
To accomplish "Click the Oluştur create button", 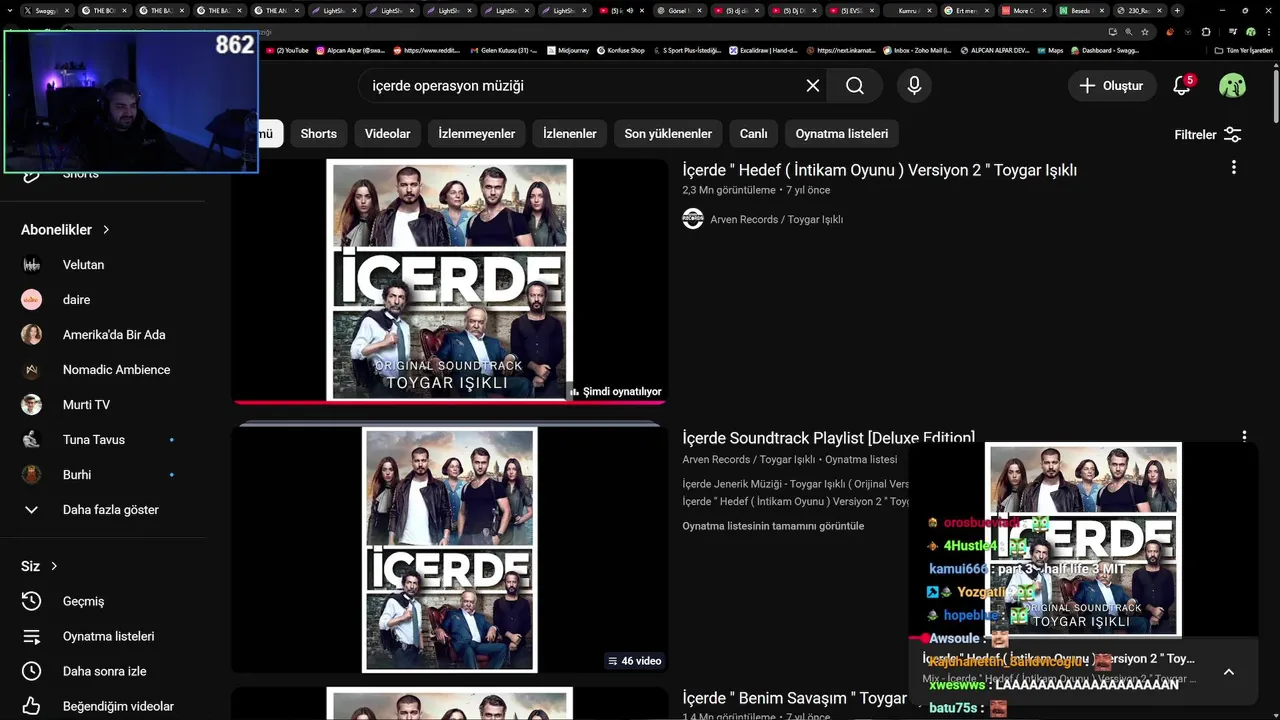I will pyautogui.click(x=1112, y=86).
